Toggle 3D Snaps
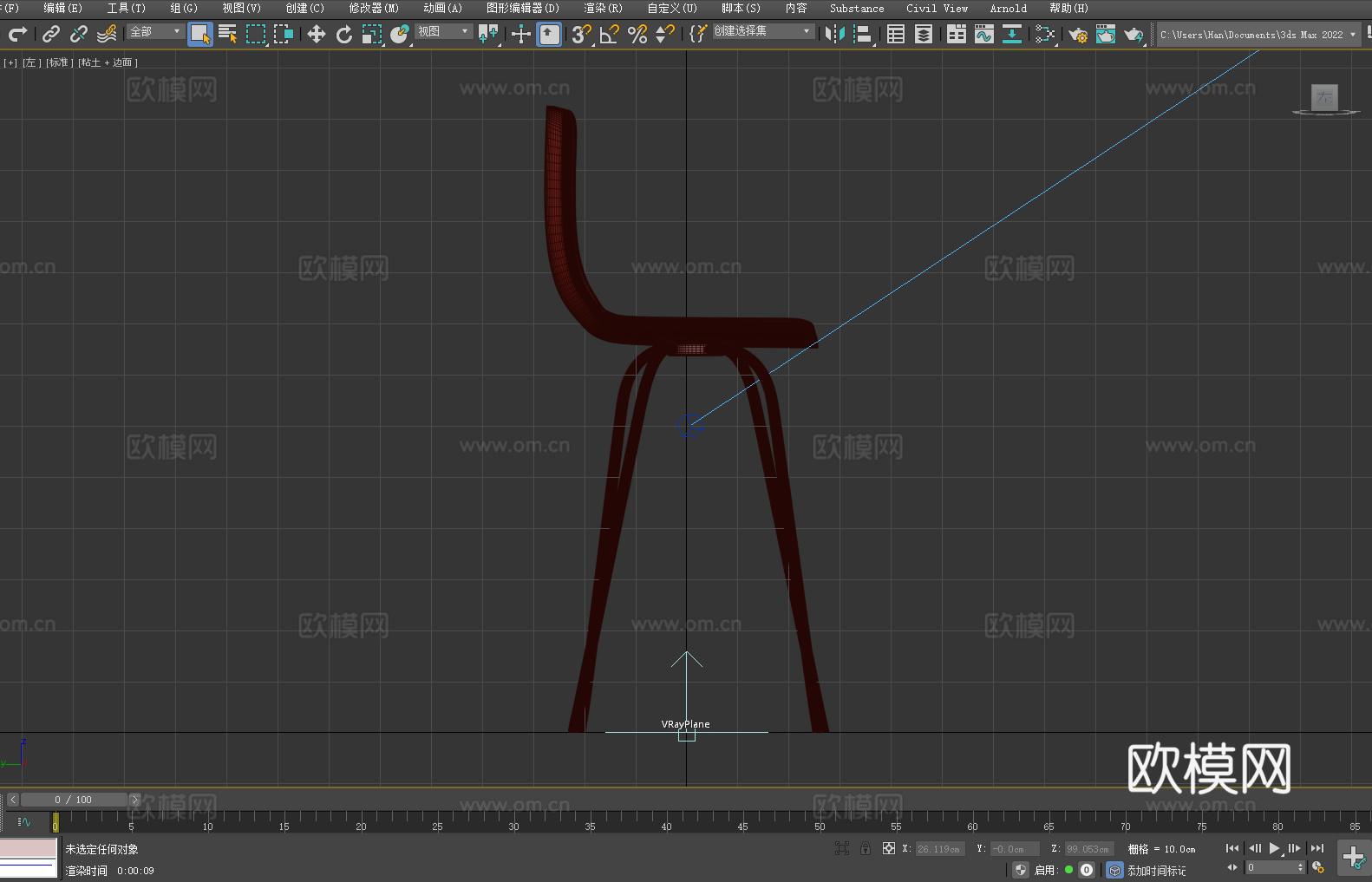Image resolution: width=1372 pixels, height=882 pixels. [x=582, y=34]
